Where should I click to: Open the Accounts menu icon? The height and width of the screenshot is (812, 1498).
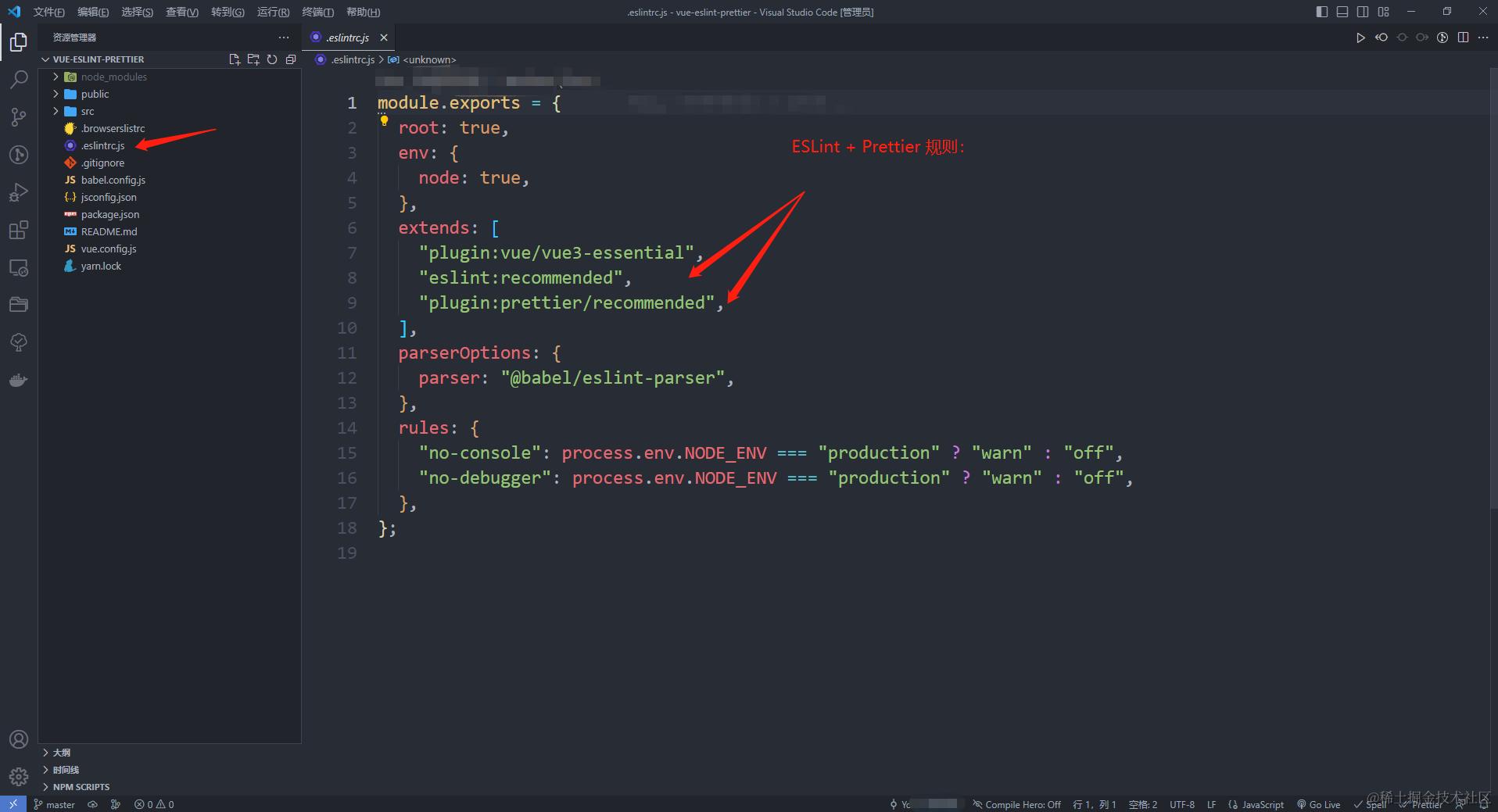click(19, 739)
